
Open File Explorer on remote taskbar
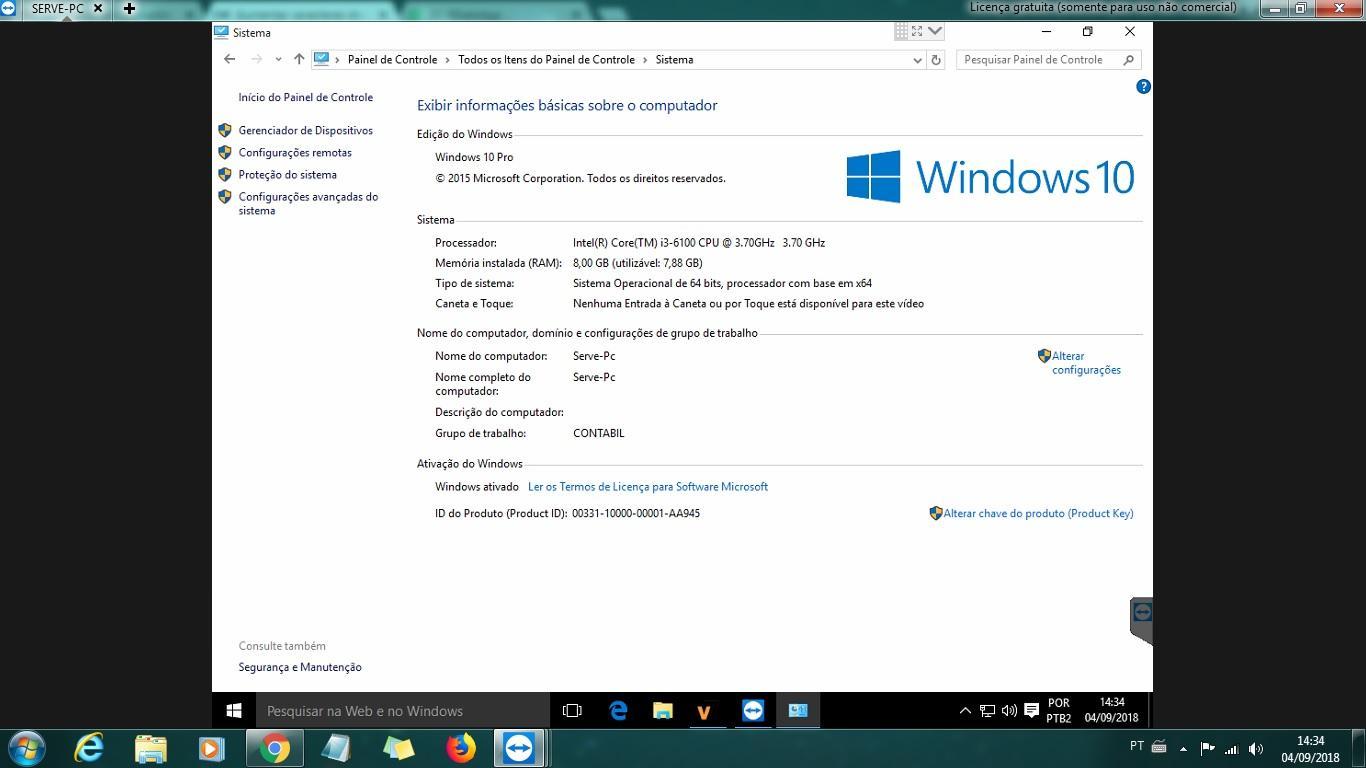663,711
